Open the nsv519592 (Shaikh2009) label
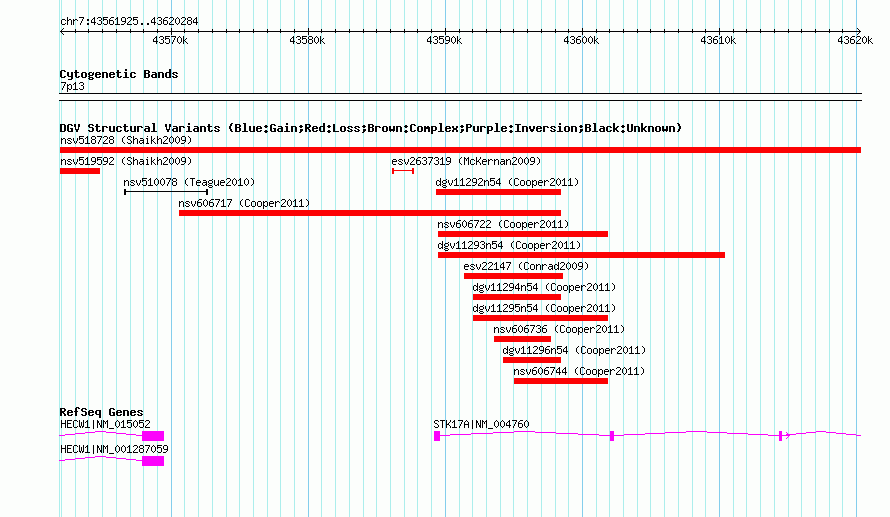The image size is (890, 517). tap(126, 161)
